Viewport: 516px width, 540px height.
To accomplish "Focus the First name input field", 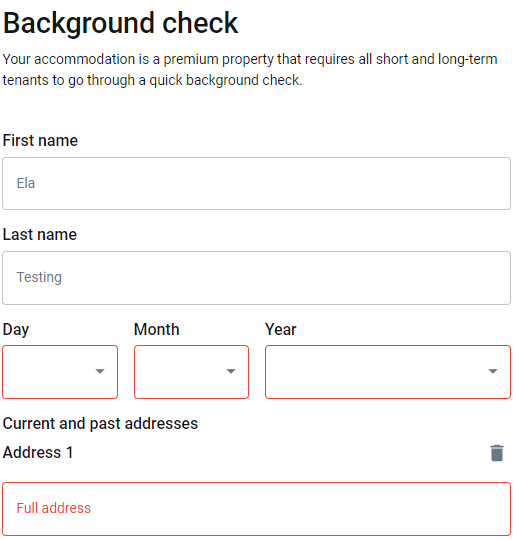I will click(x=257, y=184).
